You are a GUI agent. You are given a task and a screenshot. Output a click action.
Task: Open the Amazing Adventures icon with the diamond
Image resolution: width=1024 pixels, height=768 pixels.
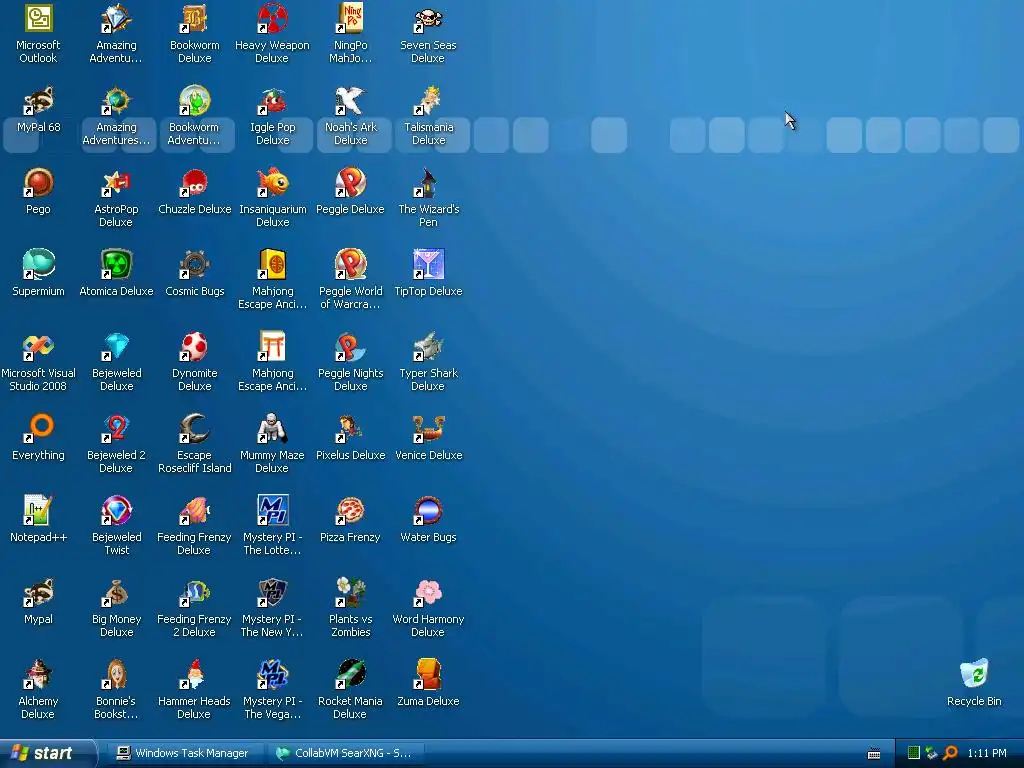[x=116, y=19]
